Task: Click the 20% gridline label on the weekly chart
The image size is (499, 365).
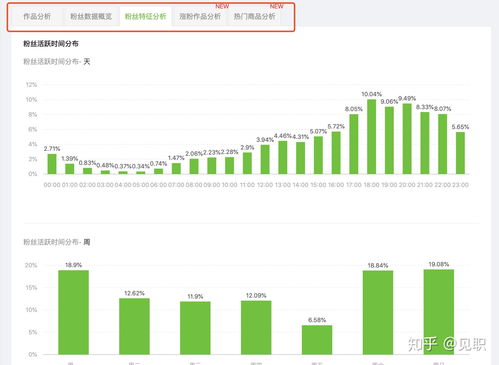Action: (31, 265)
